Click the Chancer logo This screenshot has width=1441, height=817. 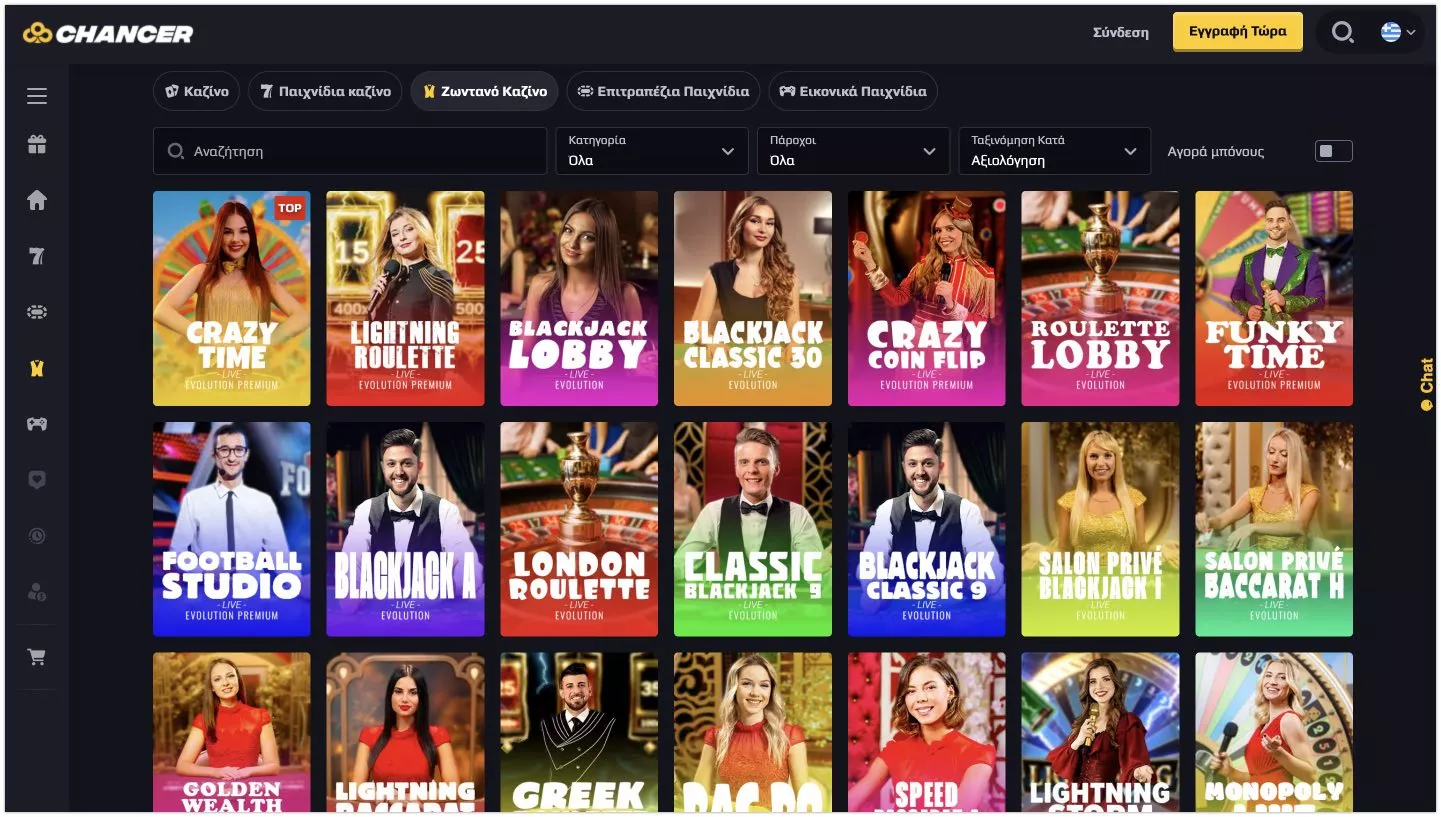108,34
